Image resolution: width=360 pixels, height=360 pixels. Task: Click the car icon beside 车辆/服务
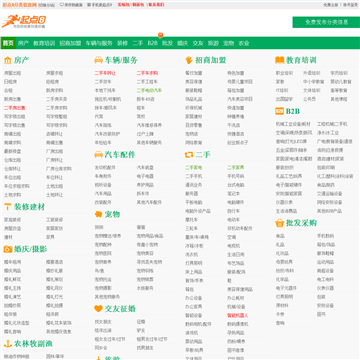point(98,60)
